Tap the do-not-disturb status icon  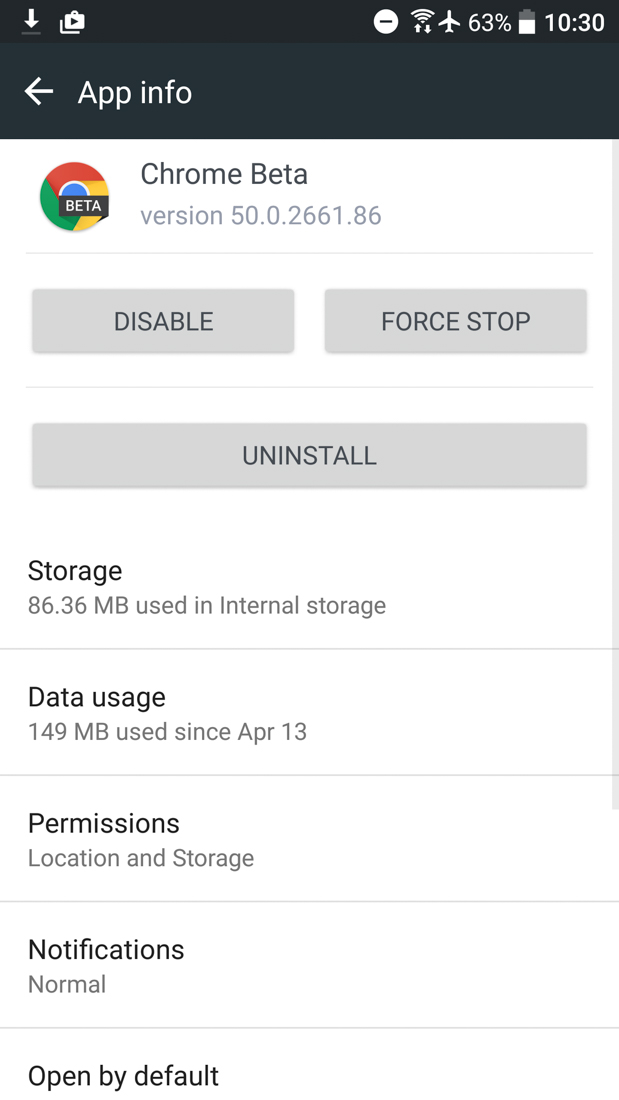pyautogui.click(x=385, y=21)
